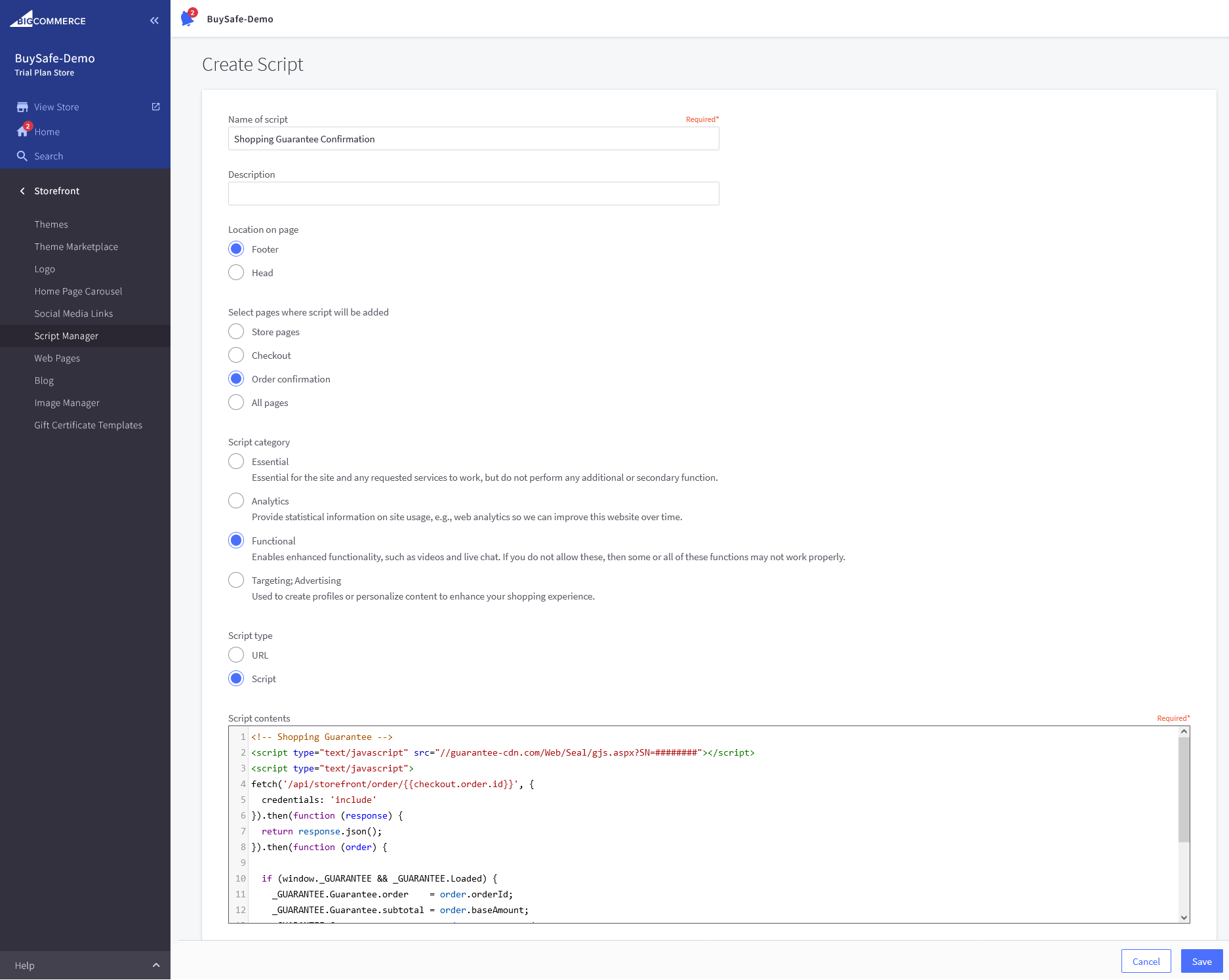Pick Functional script category
This screenshot has width=1229, height=980.
(236, 541)
